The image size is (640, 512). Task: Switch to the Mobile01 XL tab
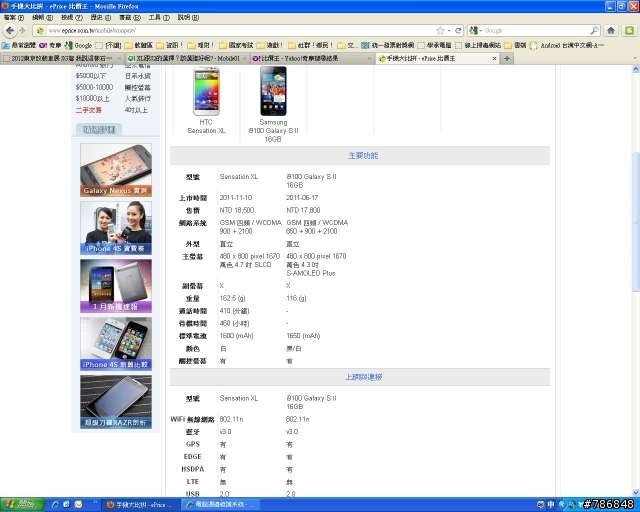[187, 58]
